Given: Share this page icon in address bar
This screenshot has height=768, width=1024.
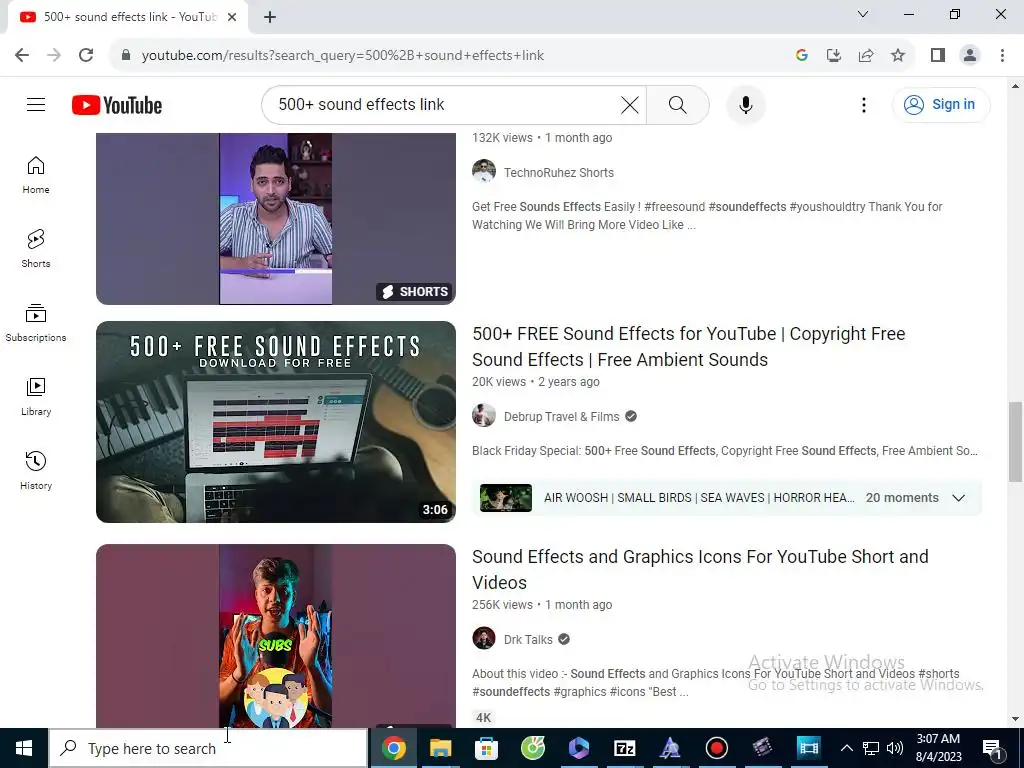Looking at the screenshot, I should tap(866, 55).
